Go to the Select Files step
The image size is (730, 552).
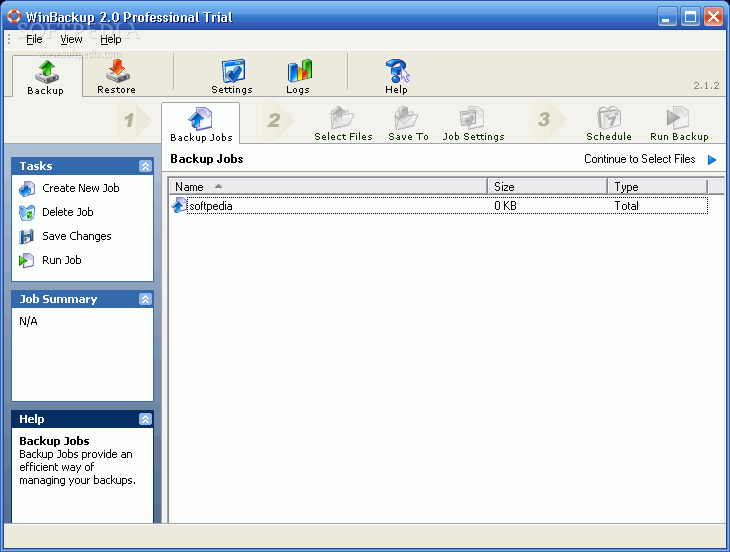(343, 124)
